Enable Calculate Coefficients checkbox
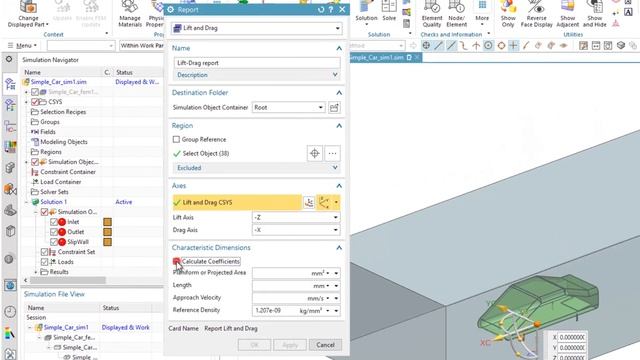 click(x=176, y=261)
